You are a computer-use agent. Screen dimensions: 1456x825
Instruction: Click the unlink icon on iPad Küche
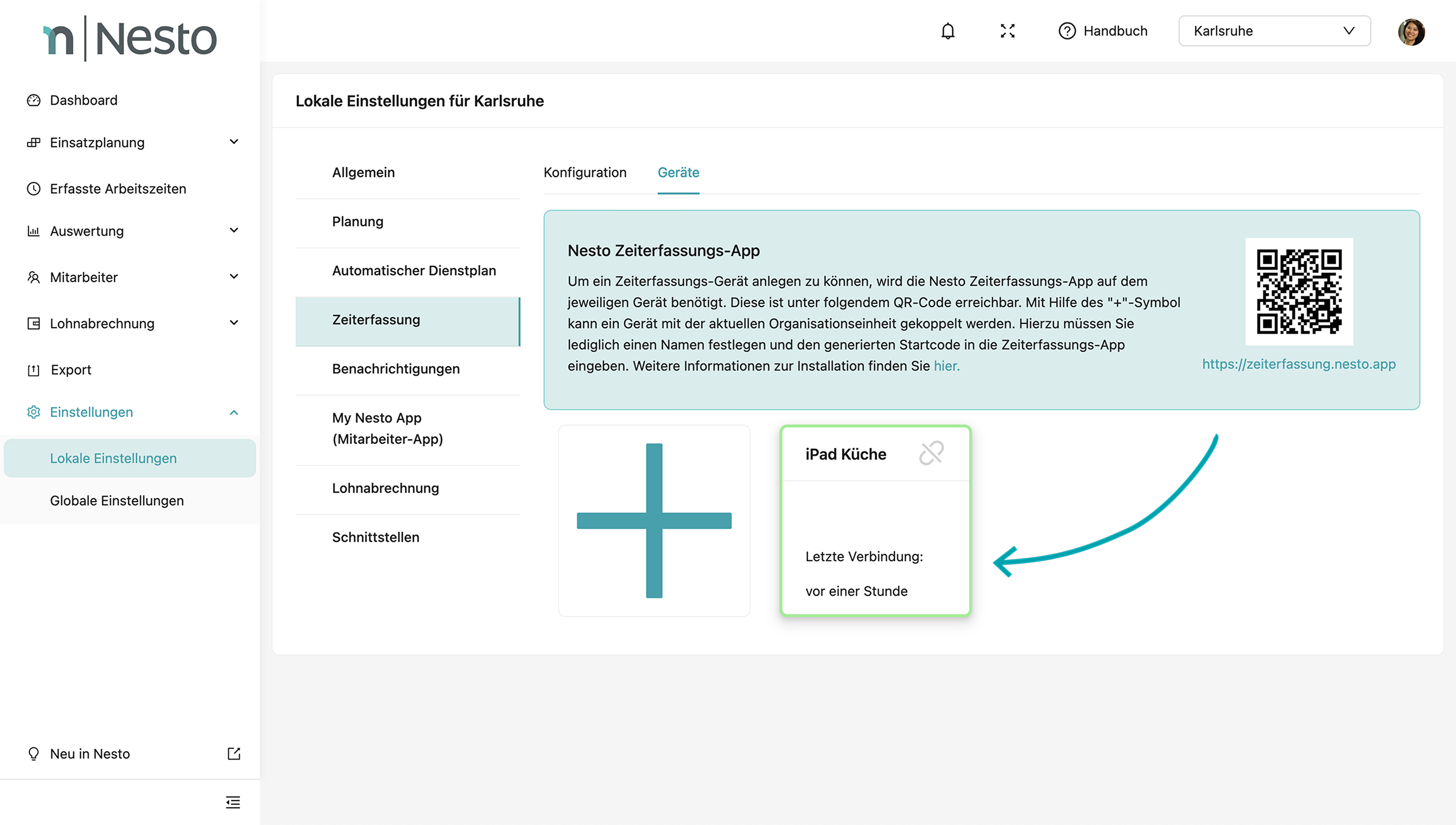(931, 453)
